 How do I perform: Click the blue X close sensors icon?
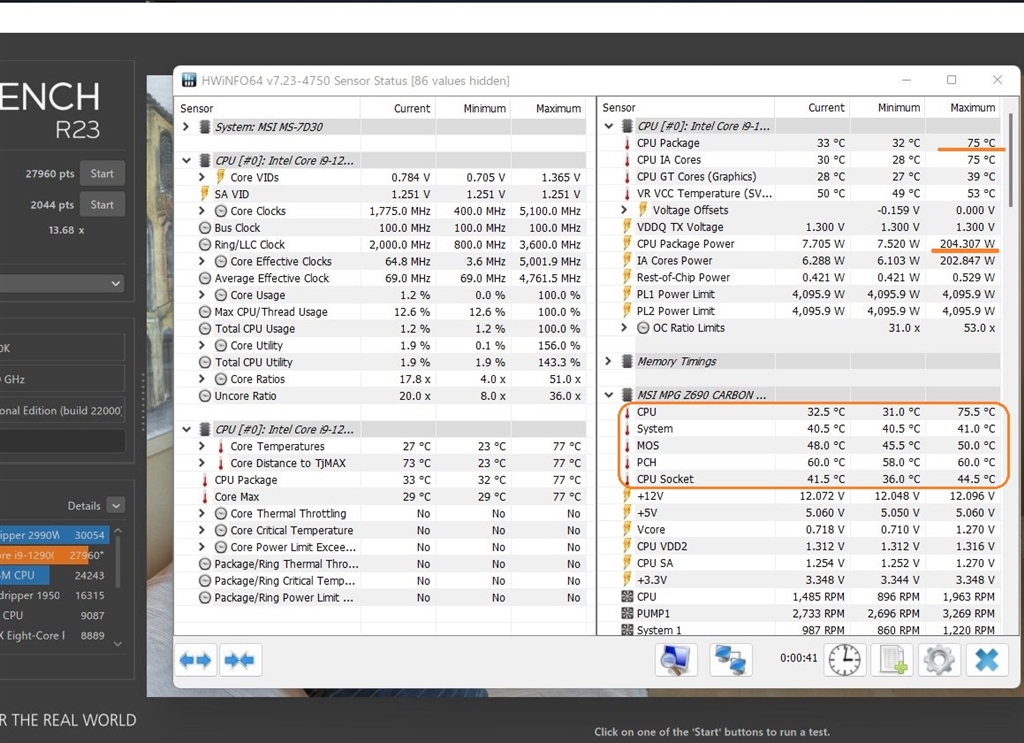(x=987, y=660)
